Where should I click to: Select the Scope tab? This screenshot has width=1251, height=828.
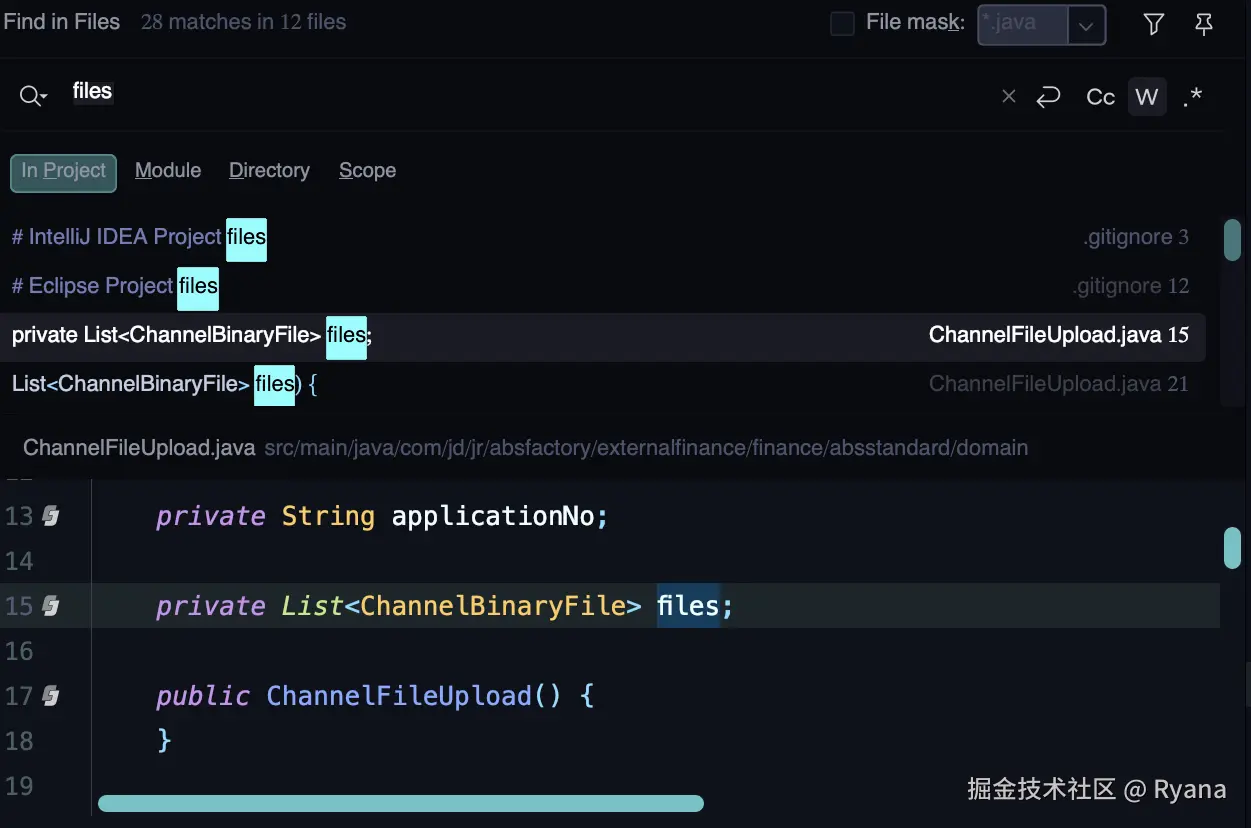point(367,171)
